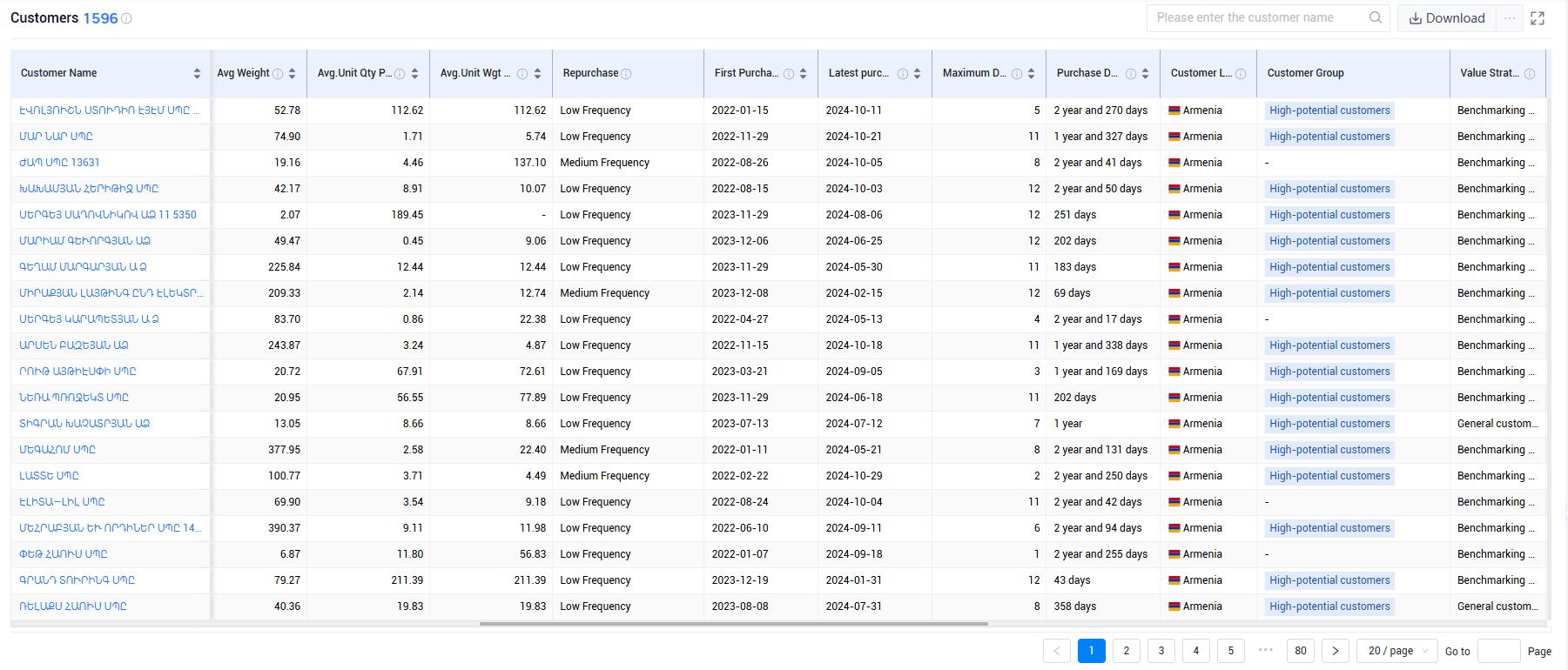Show Avg Weight info tooltip icon

click(278, 74)
